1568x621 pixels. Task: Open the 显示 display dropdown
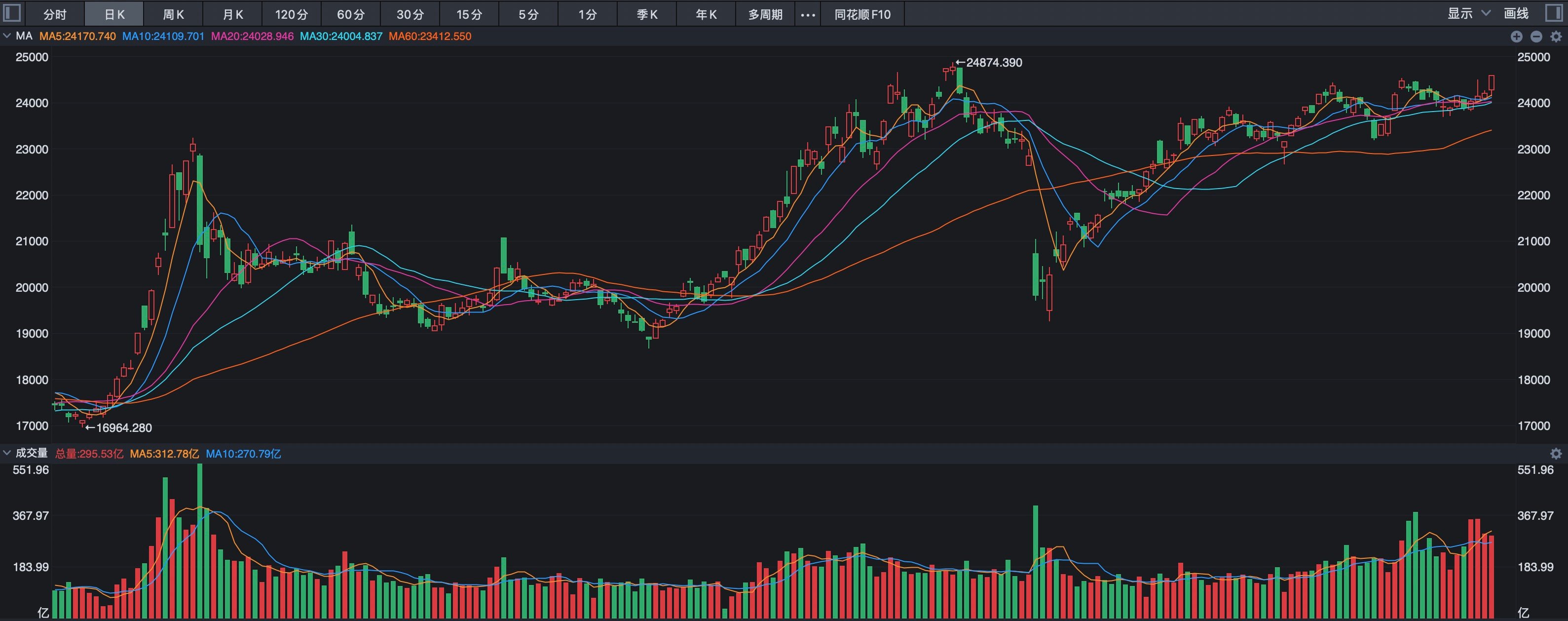(1468, 13)
